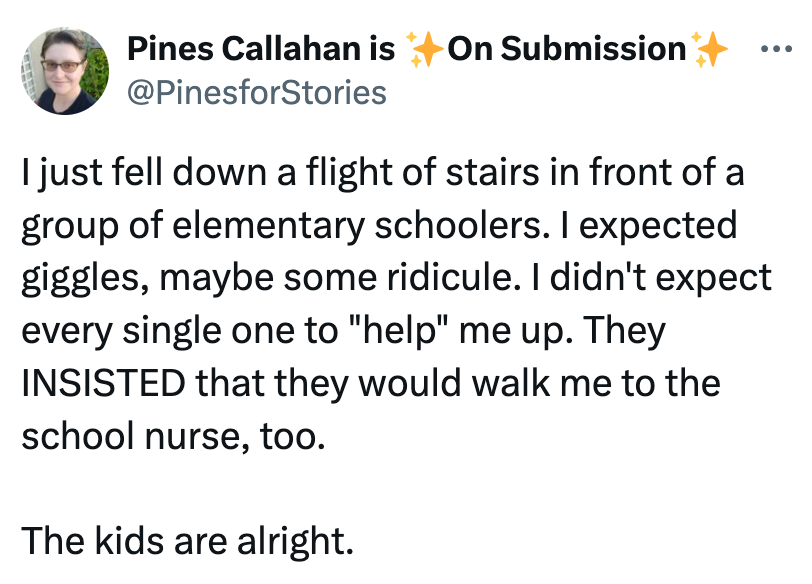Image resolution: width=812 pixels, height=584 pixels.
Task: Click the line ending "school nurse, too."
Action: [x=173, y=437]
